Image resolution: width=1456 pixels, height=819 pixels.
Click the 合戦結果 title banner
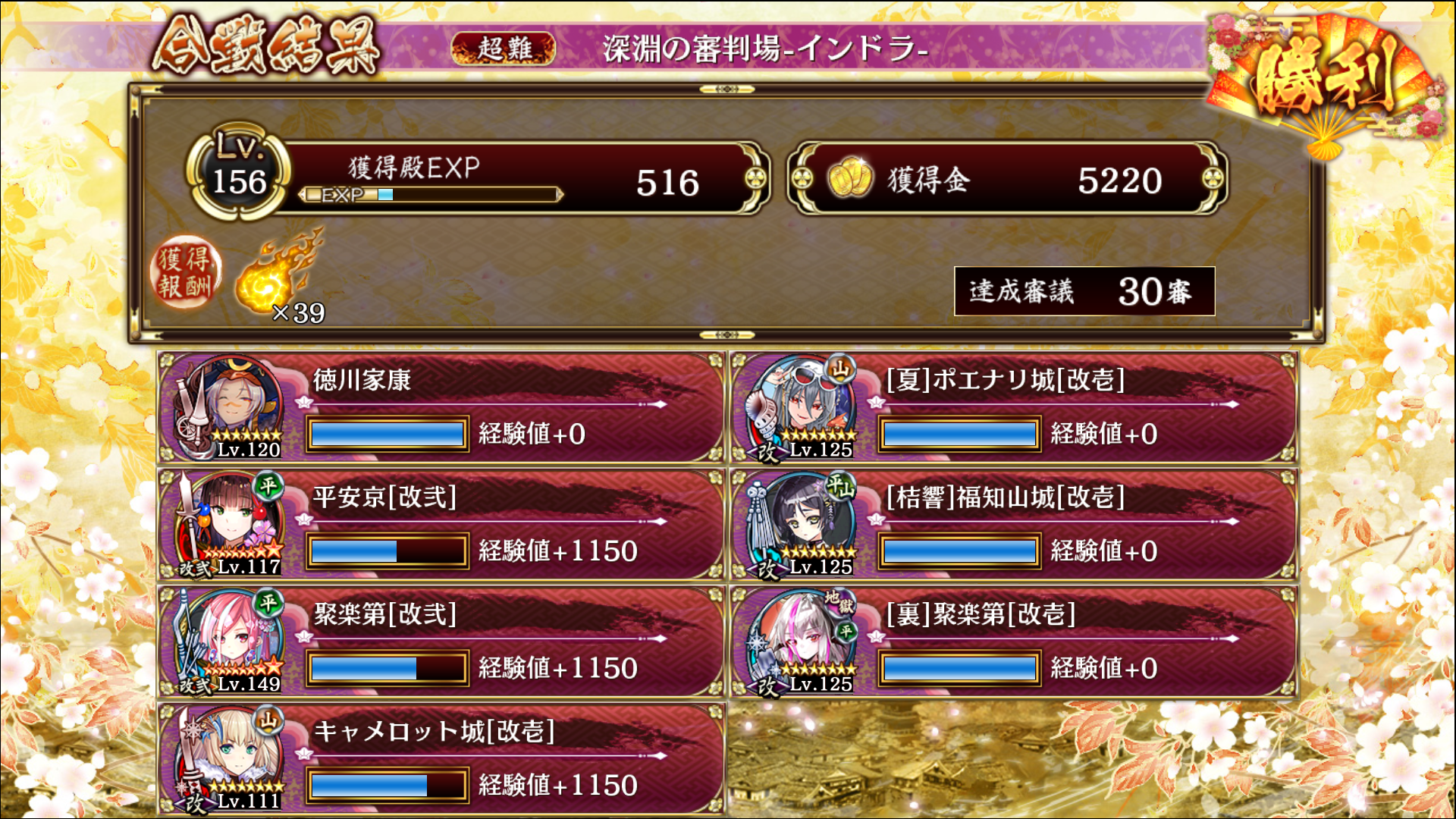(x=265, y=47)
